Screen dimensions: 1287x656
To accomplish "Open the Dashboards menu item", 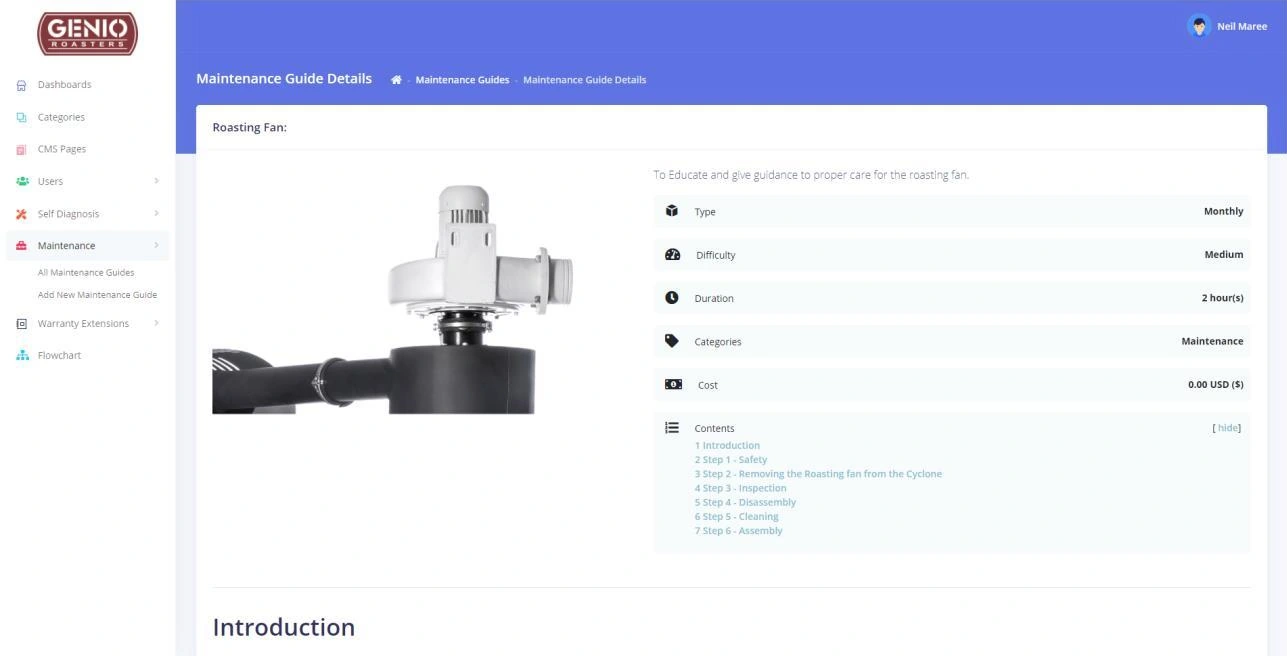I will pos(64,85).
